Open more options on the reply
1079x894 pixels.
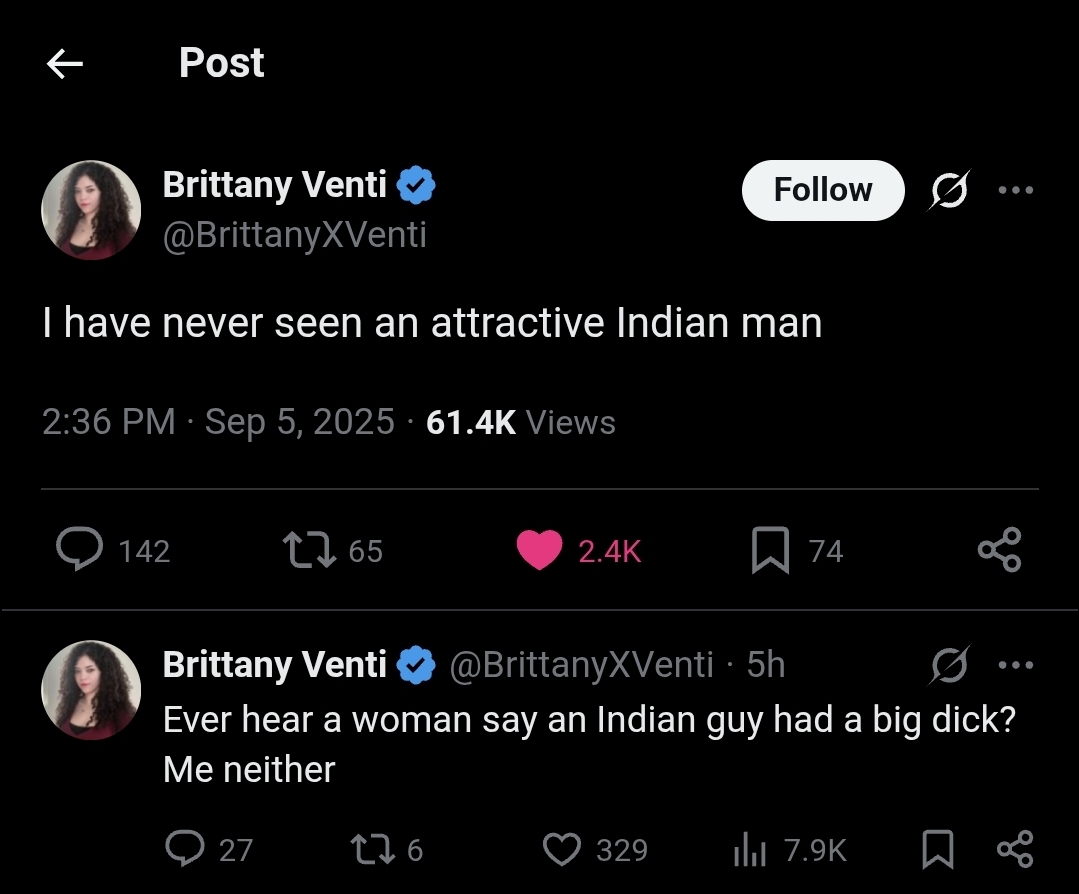(1015, 665)
